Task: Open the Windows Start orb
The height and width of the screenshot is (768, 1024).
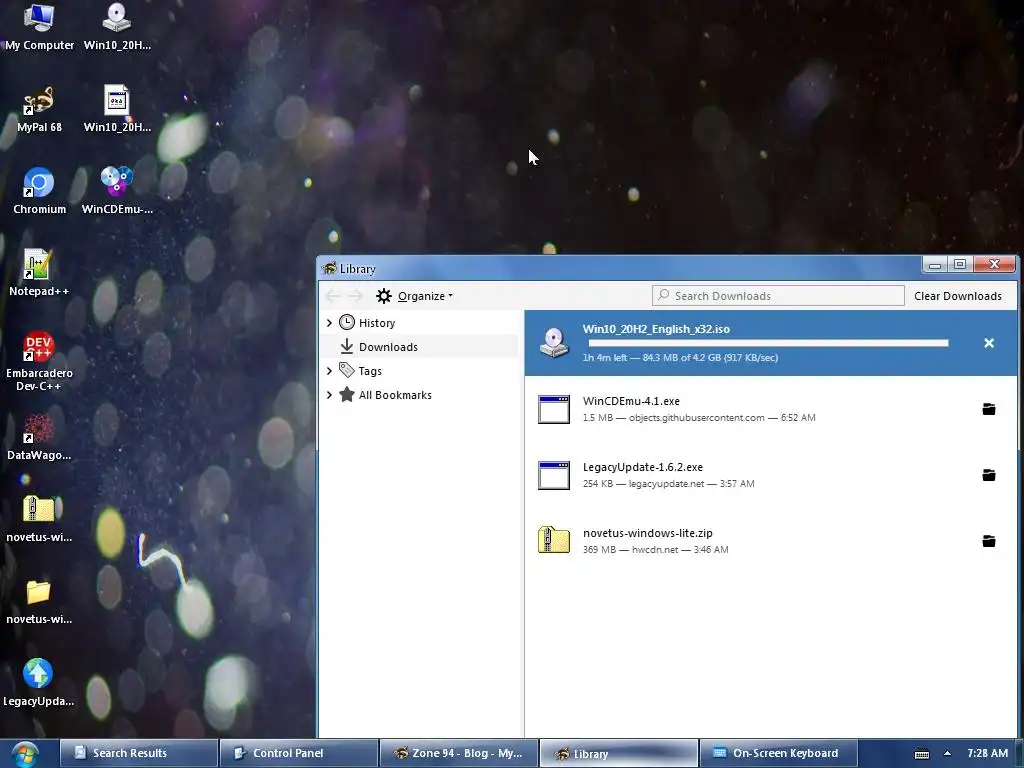Action: point(25,754)
